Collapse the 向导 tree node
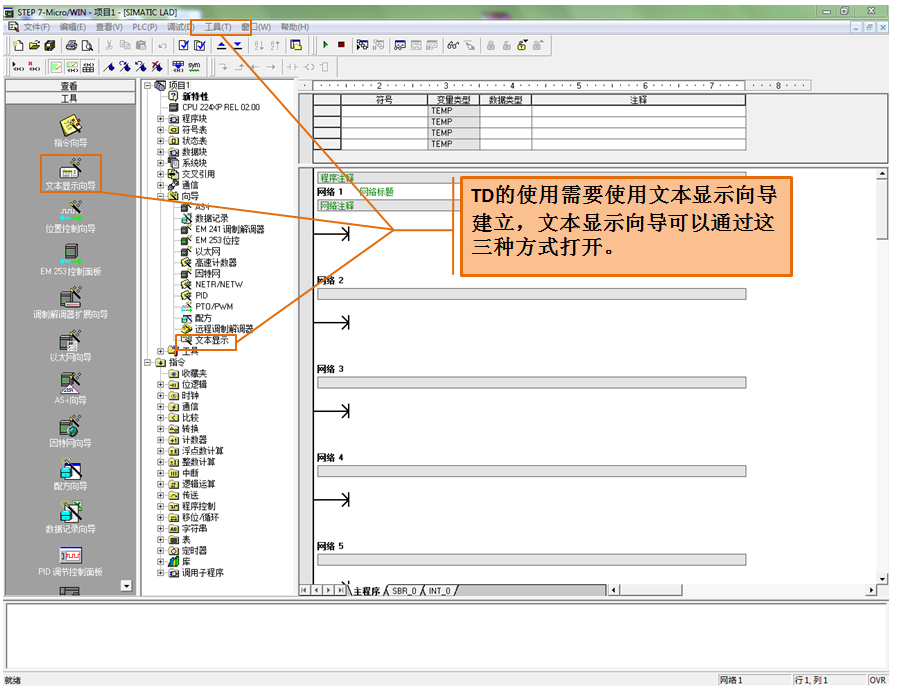This screenshot has width=906, height=695. coord(161,196)
